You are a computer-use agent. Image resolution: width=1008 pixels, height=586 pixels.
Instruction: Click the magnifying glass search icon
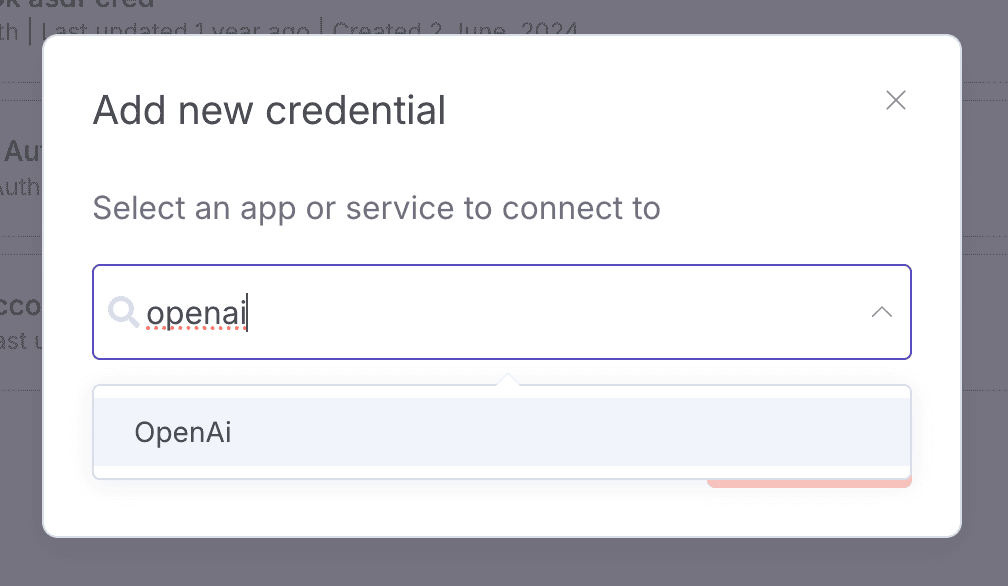tap(124, 313)
